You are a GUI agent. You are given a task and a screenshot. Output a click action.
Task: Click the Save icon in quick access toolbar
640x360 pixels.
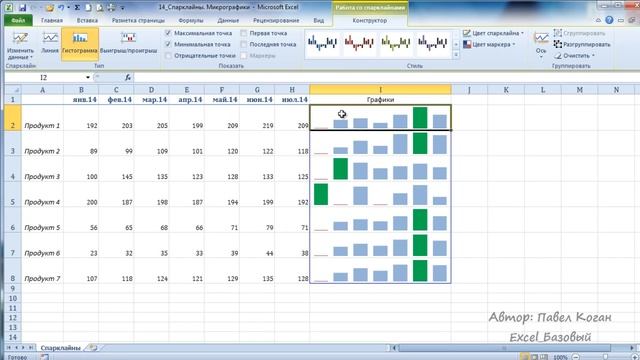tap(22, 8)
